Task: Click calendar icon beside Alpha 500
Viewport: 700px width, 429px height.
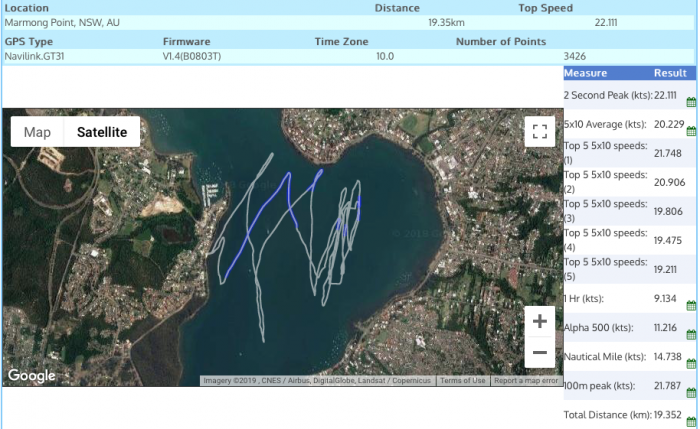Action: pos(691,333)
